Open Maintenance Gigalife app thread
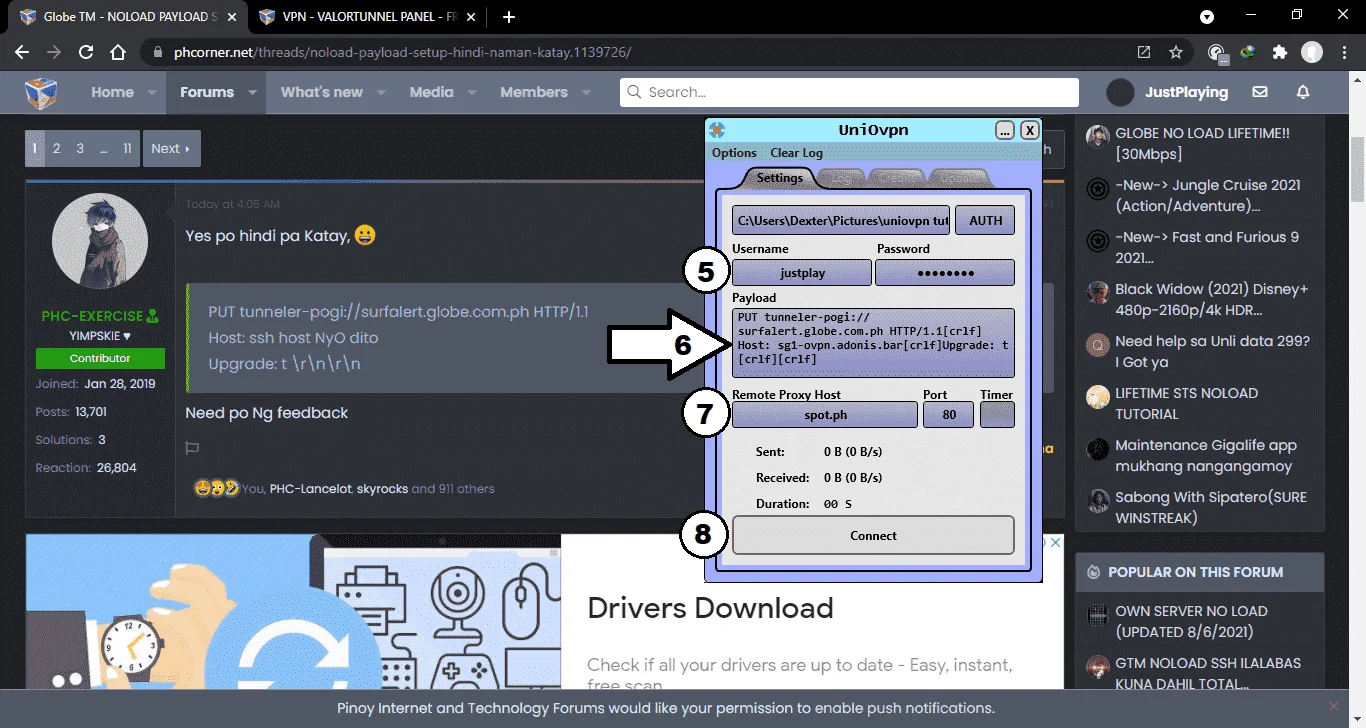Screen dimensions: 1366x728 click(1206, 455)
